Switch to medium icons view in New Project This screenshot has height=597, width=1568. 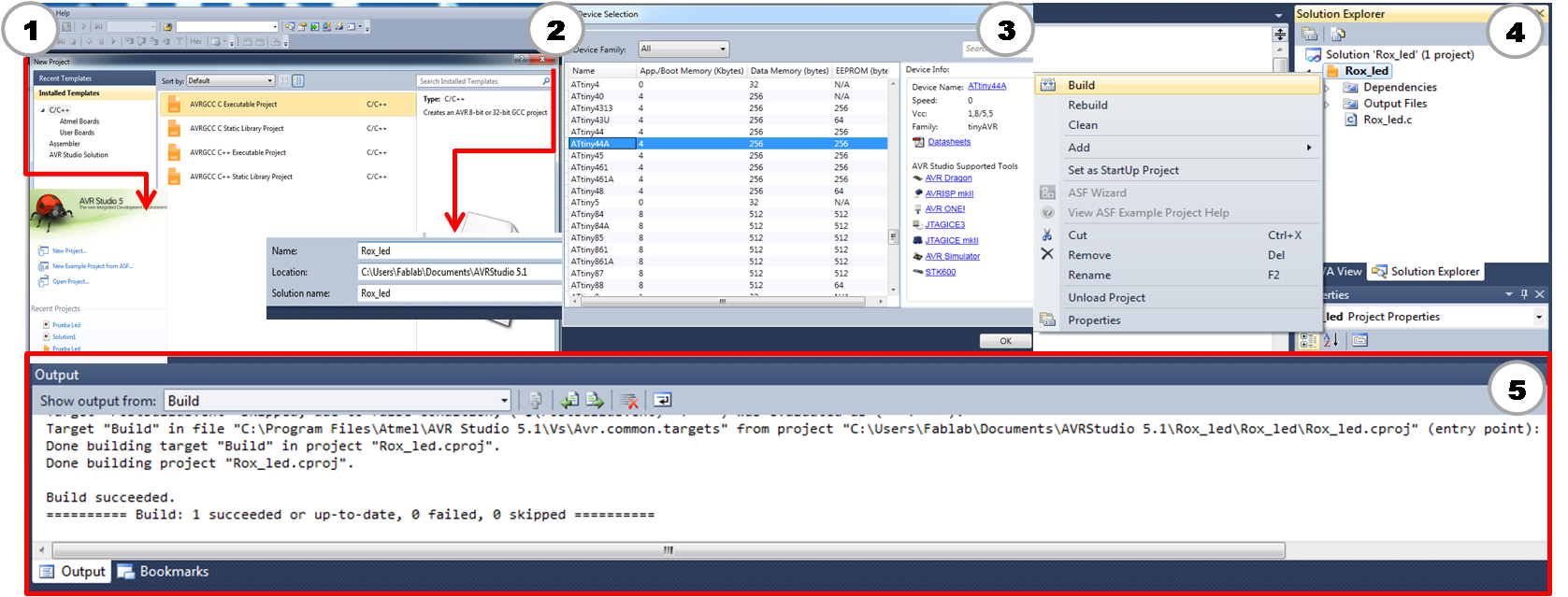(299, 81)
